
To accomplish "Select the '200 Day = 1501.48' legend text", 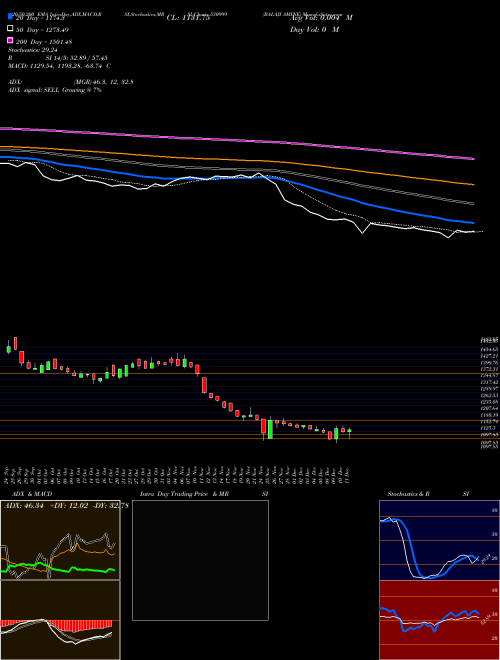I will click(x=44, y=42).
